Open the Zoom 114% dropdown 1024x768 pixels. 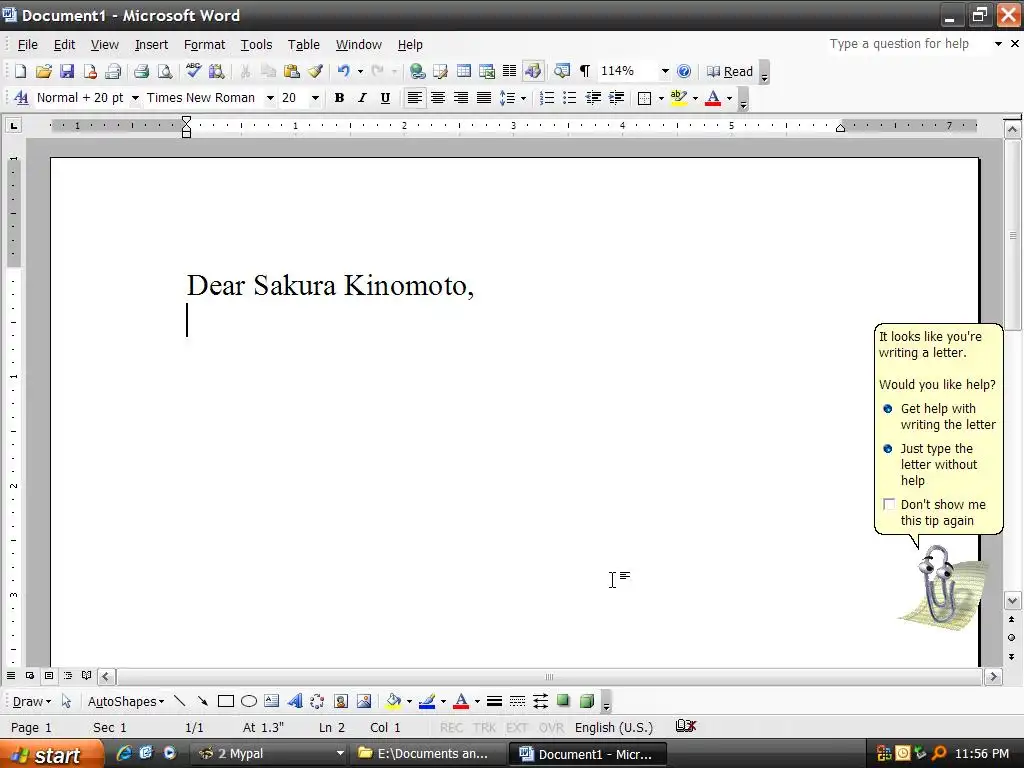(665, 71)
